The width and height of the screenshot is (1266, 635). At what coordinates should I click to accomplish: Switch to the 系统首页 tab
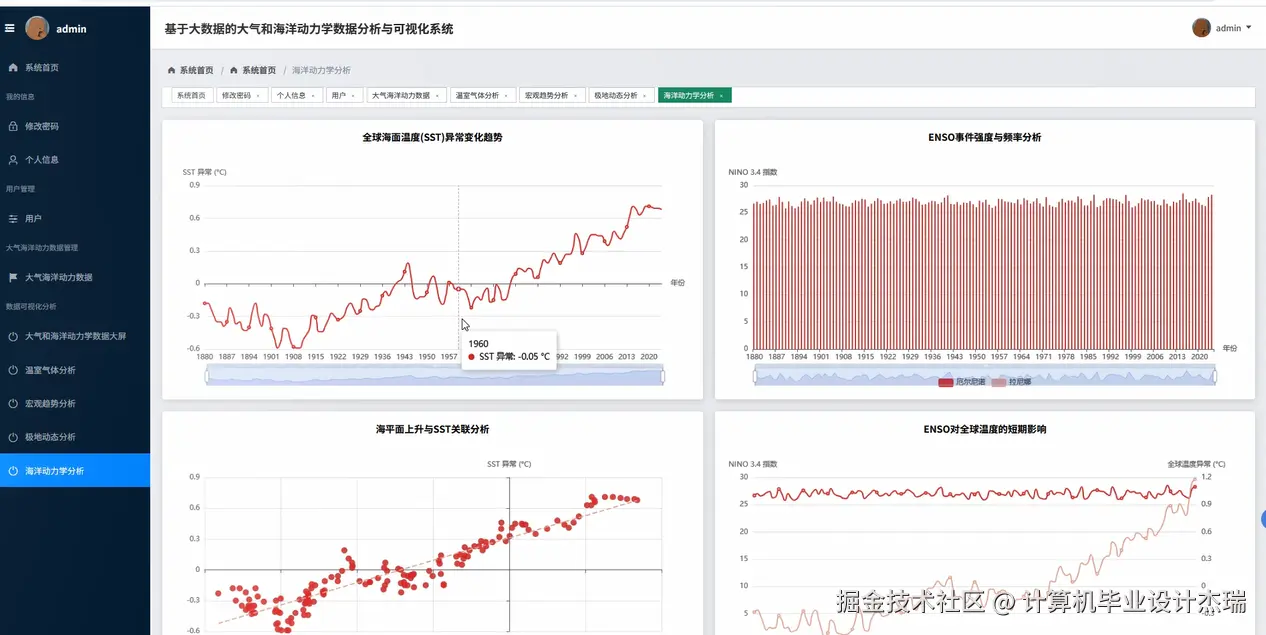coord(191,96)
